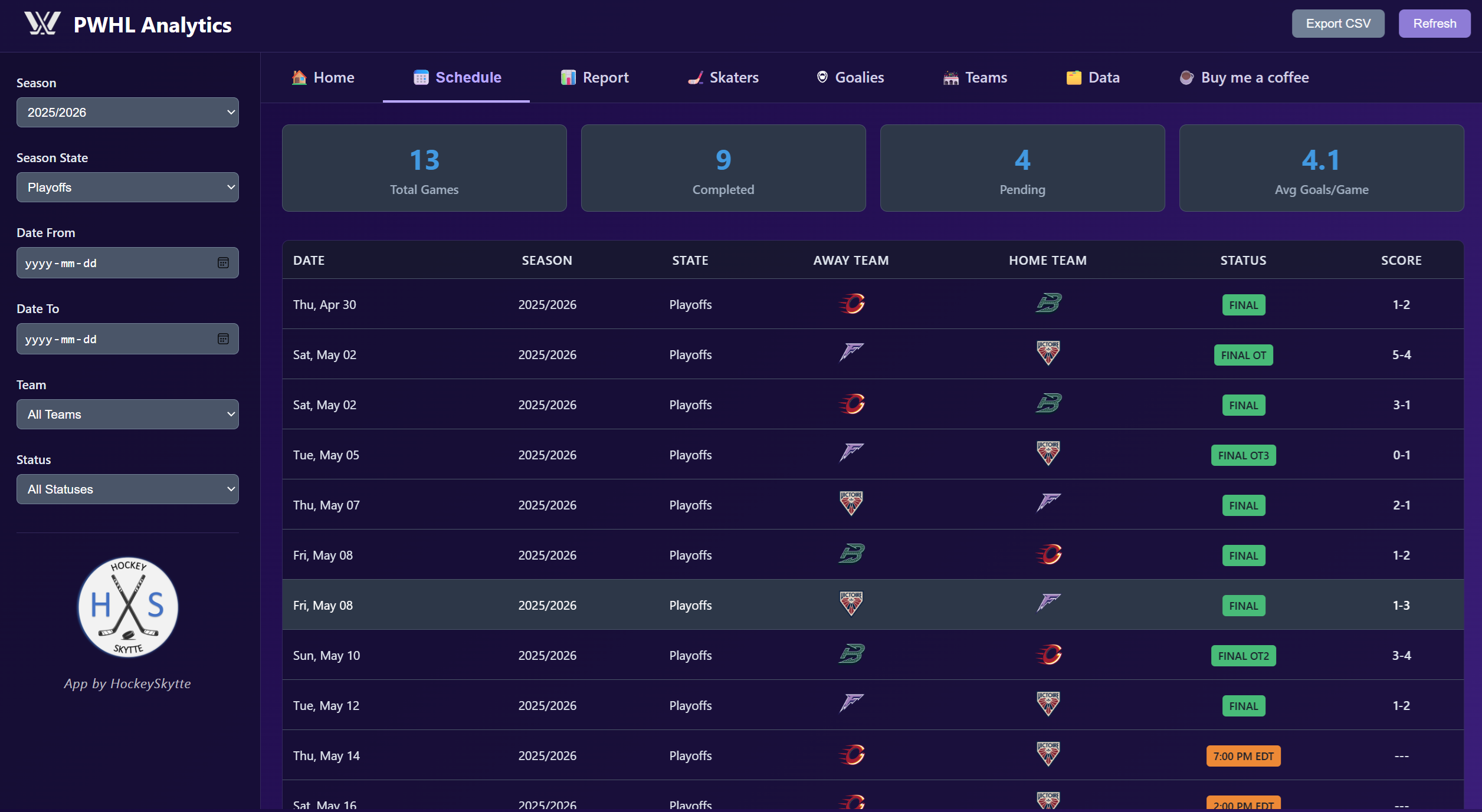
Task: Click score 0-1 for Tue, May 05
Action: (x=1401, y=455)
